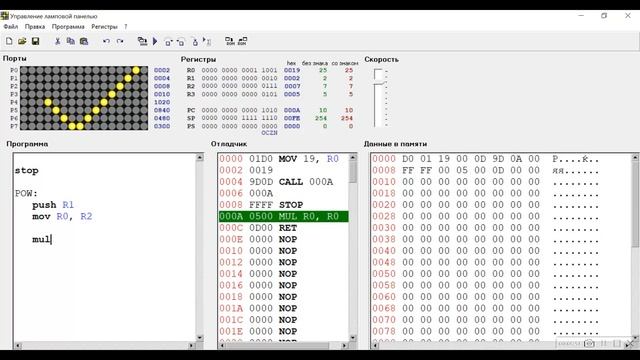640x360 pixels.
Task: Copy the selected code
Action: [x=71, y=41]
